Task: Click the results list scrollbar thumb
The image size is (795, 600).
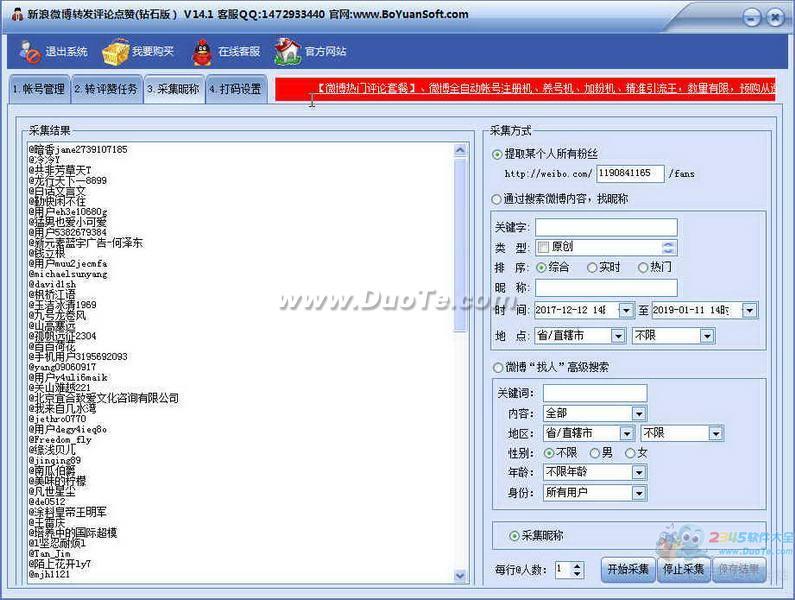Action: pyautogui.click(x=460, y=245)
